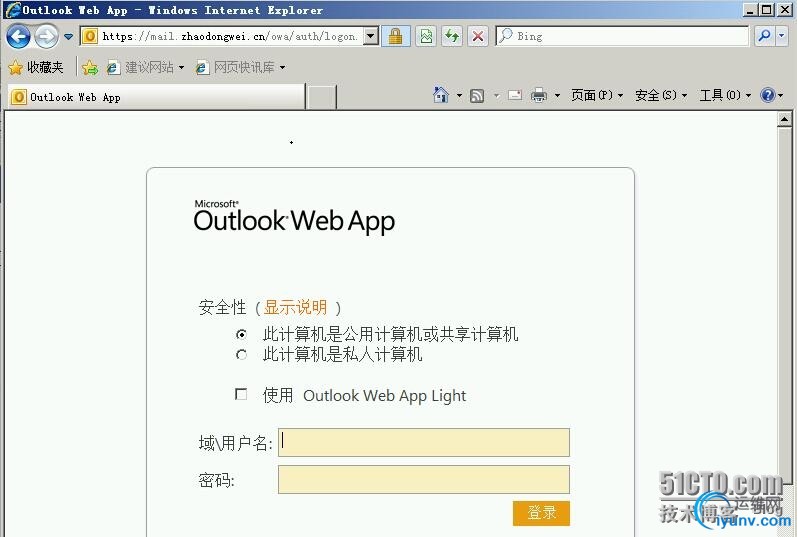Image resolution: width=797 pixels, height=537 pixels.
Task: Click the security lock icon
Action: pyautogui.click(x=396, y=36)
